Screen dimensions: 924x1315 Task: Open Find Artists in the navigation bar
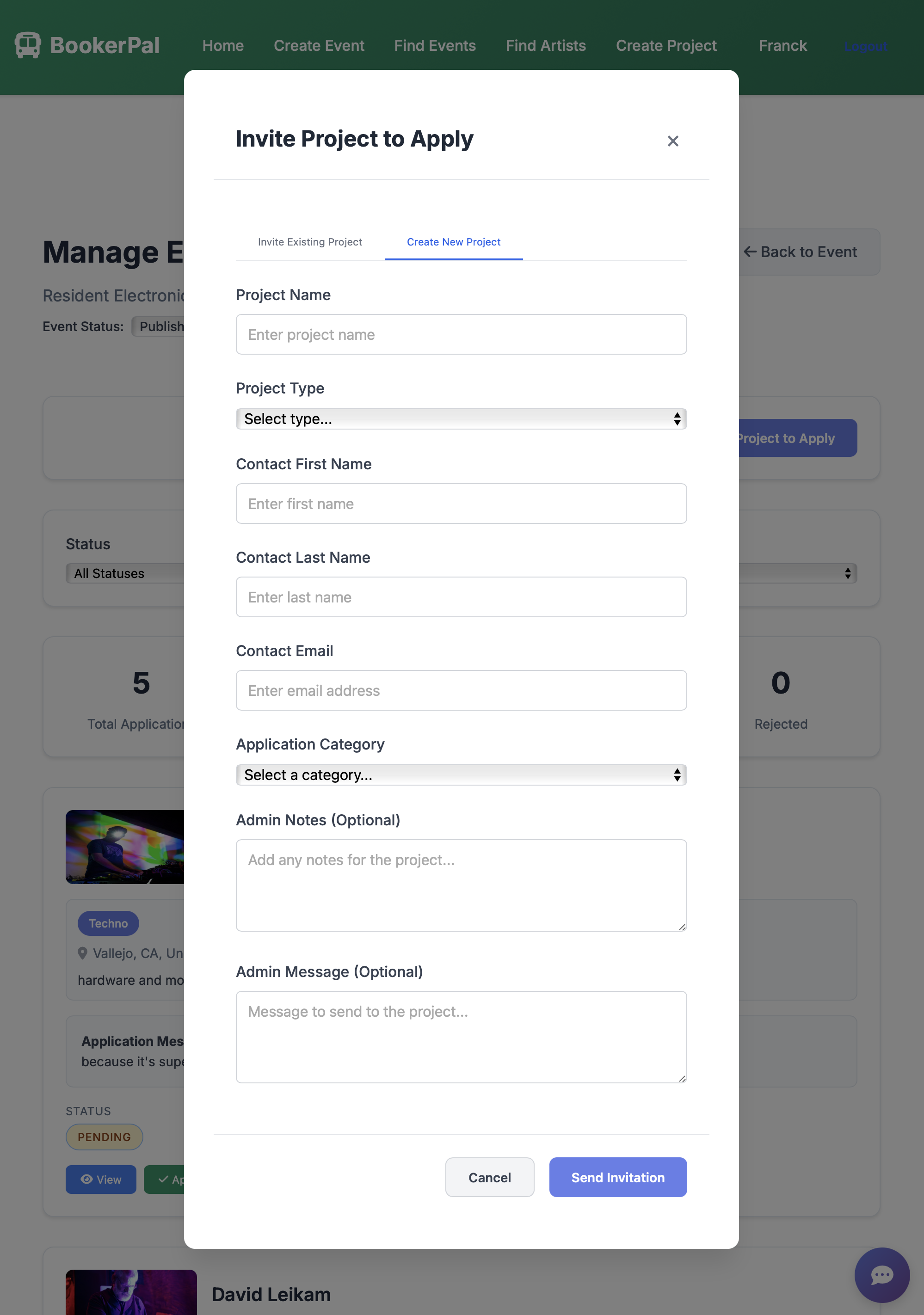pos(545,45)
